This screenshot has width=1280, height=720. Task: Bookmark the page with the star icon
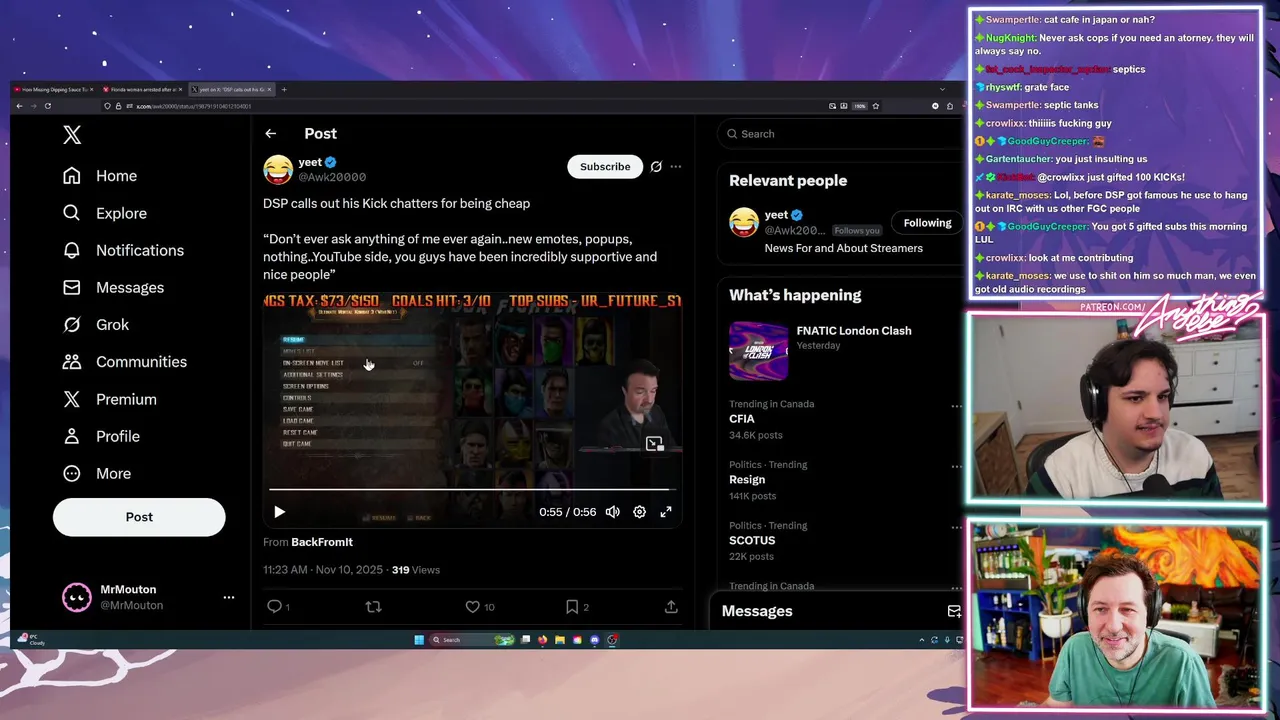point(876,106)
